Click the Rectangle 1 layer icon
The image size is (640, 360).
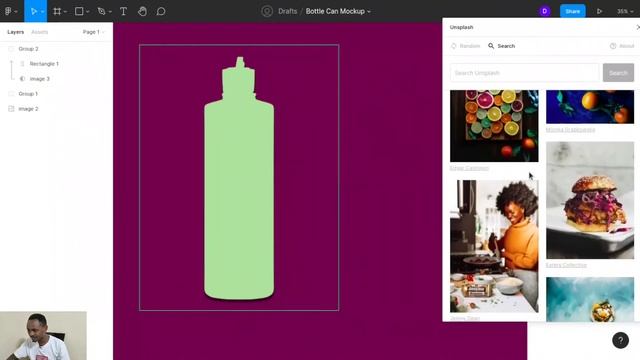tap(22, 64)
